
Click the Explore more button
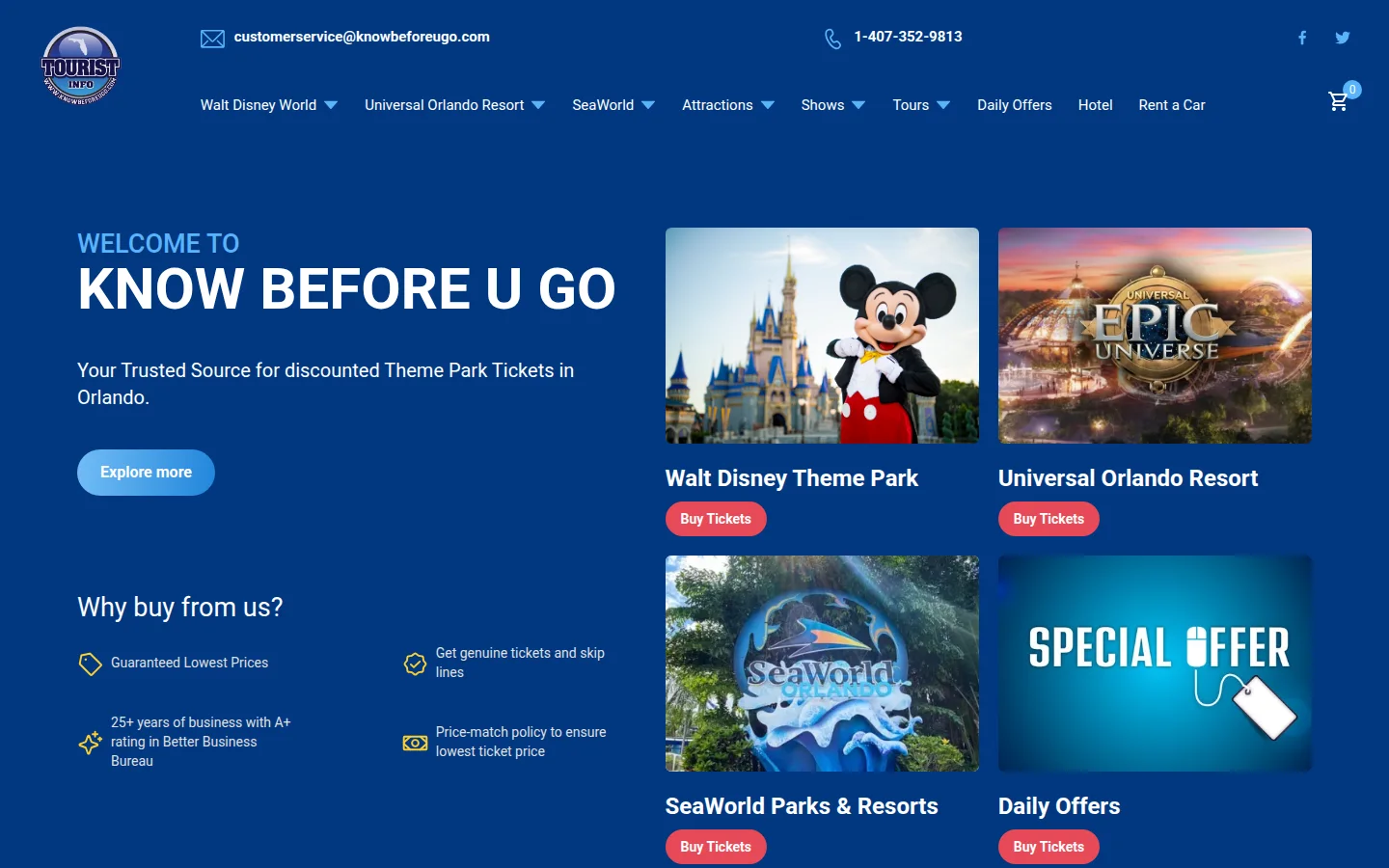pos(146,473)
